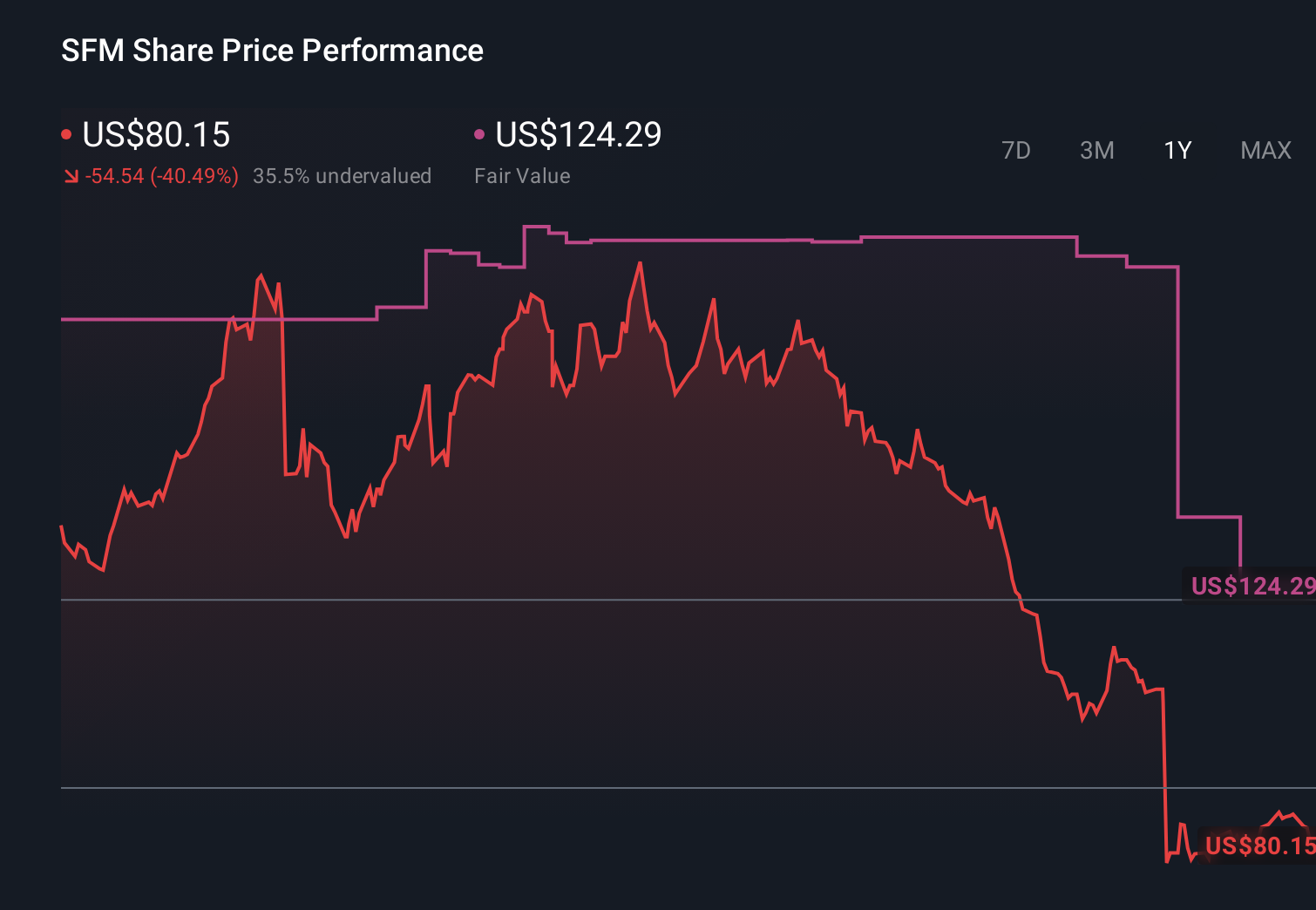
Task: Switch to the 7D tab
Action: pos(1017,150)
